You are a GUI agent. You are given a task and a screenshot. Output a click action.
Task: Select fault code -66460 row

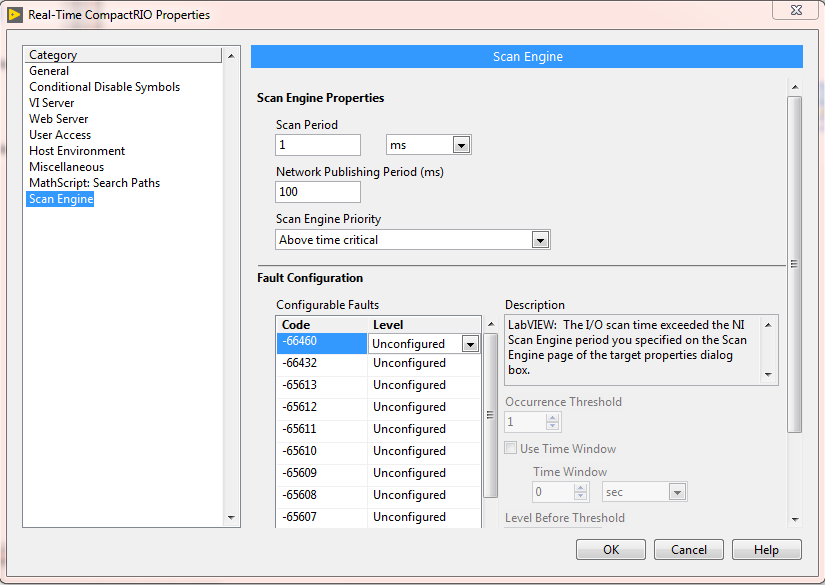click(321, 343)
